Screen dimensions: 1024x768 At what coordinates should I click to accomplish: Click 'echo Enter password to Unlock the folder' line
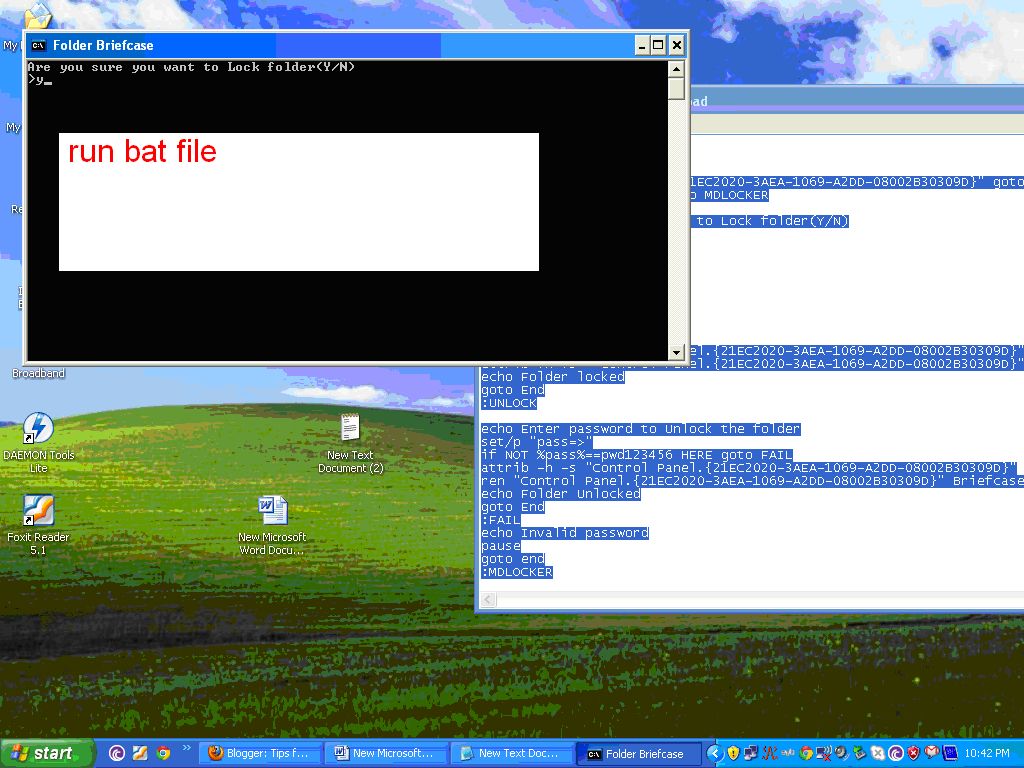tap(640, 429)
